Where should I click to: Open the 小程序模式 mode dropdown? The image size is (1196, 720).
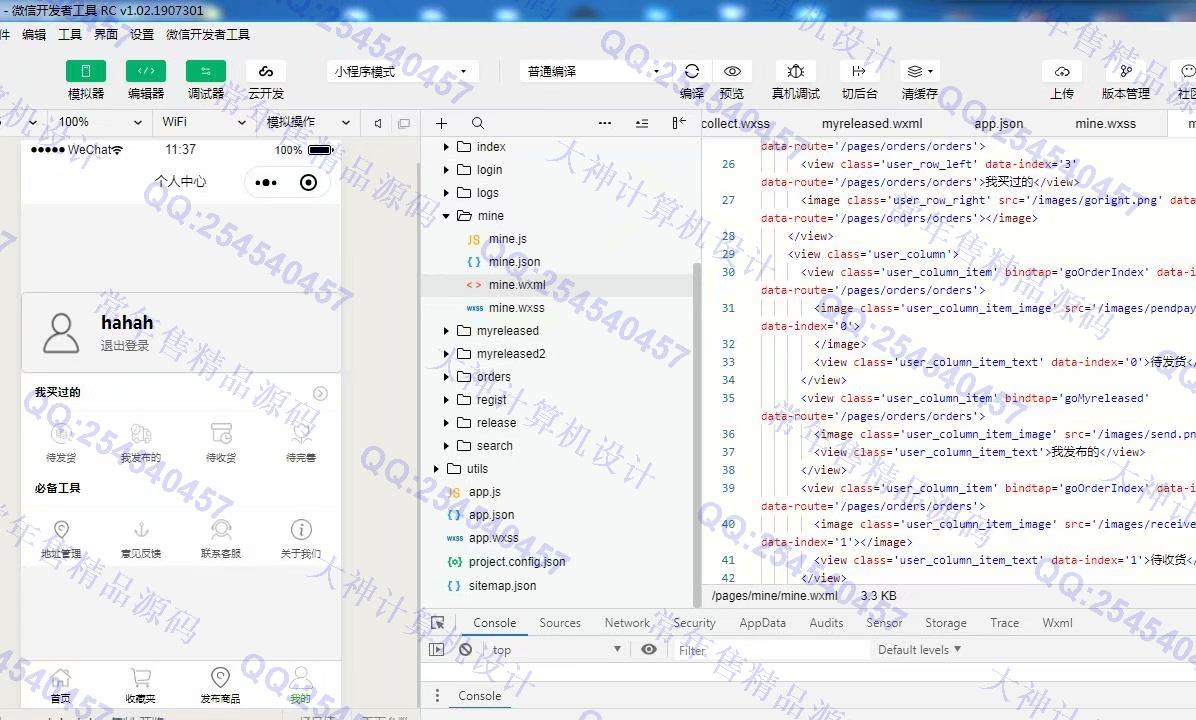(402, 72)
